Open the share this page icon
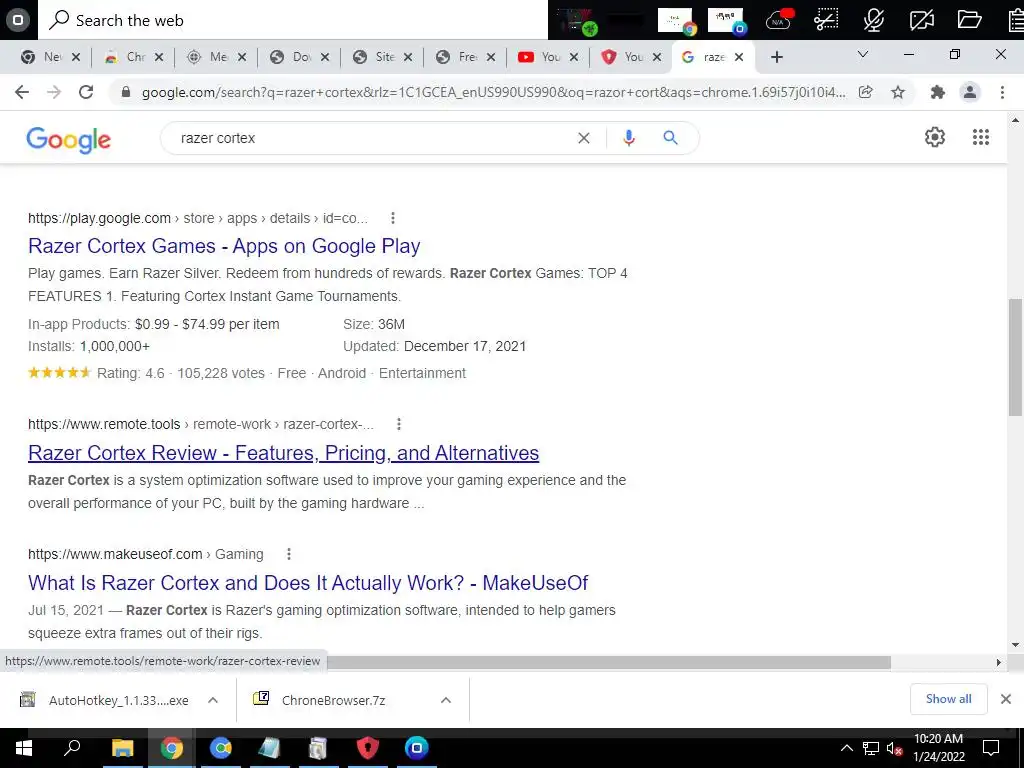The height and width of the screenshot is (768, 1024). point(866,92)
